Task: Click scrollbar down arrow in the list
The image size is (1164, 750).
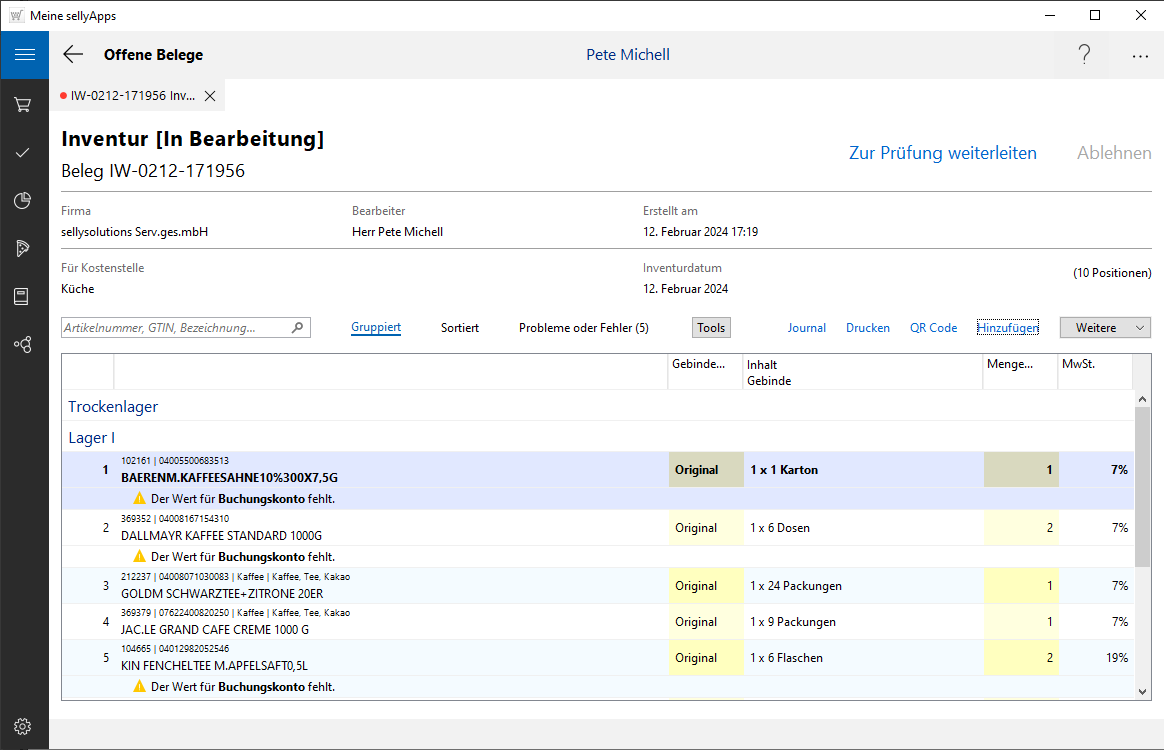Action: point(1143,691)
